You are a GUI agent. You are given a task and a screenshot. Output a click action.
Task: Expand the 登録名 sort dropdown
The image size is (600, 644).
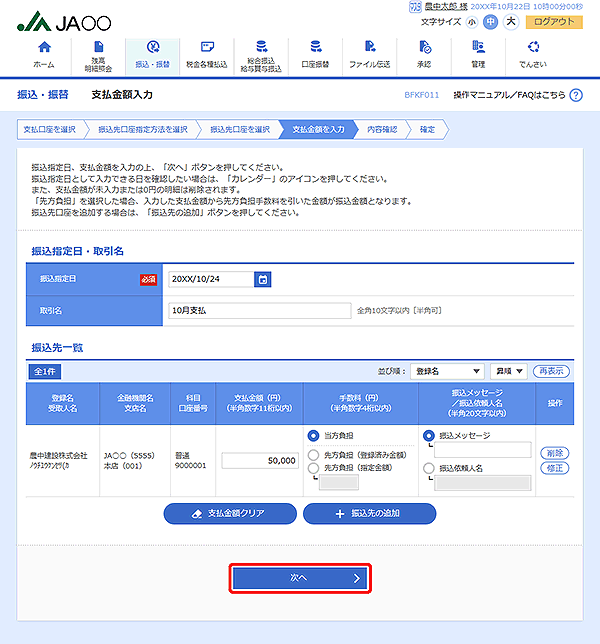pos(447,371)
